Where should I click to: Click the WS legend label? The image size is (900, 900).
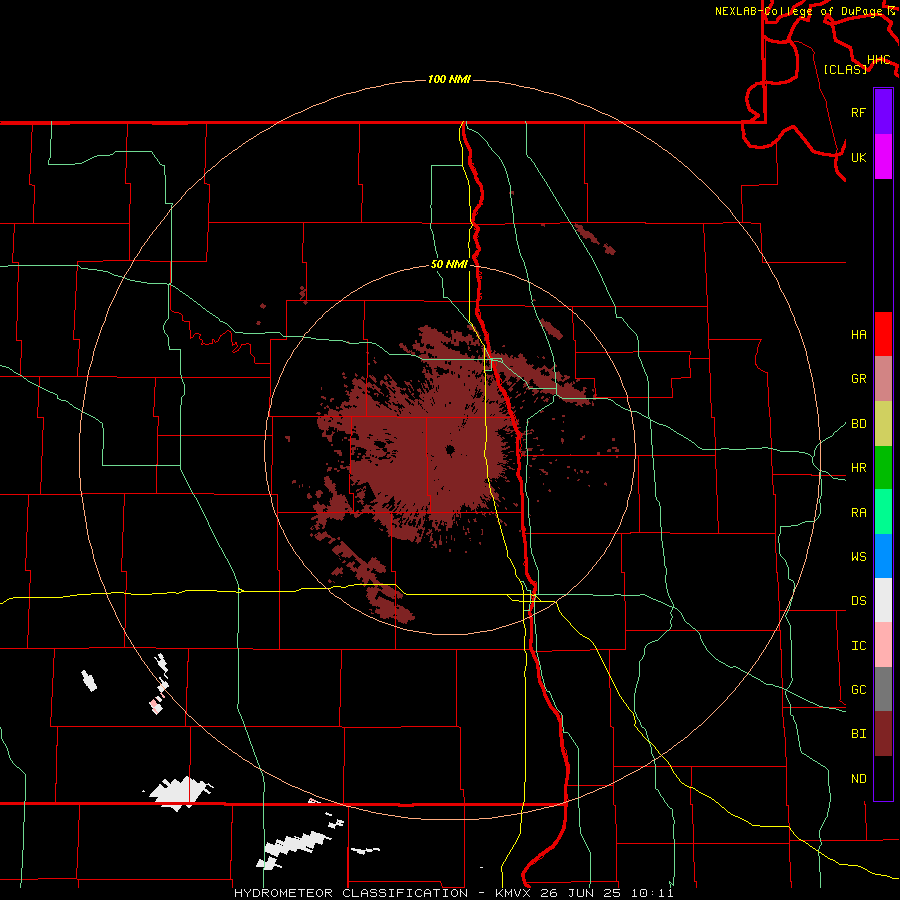pos(858,556)
